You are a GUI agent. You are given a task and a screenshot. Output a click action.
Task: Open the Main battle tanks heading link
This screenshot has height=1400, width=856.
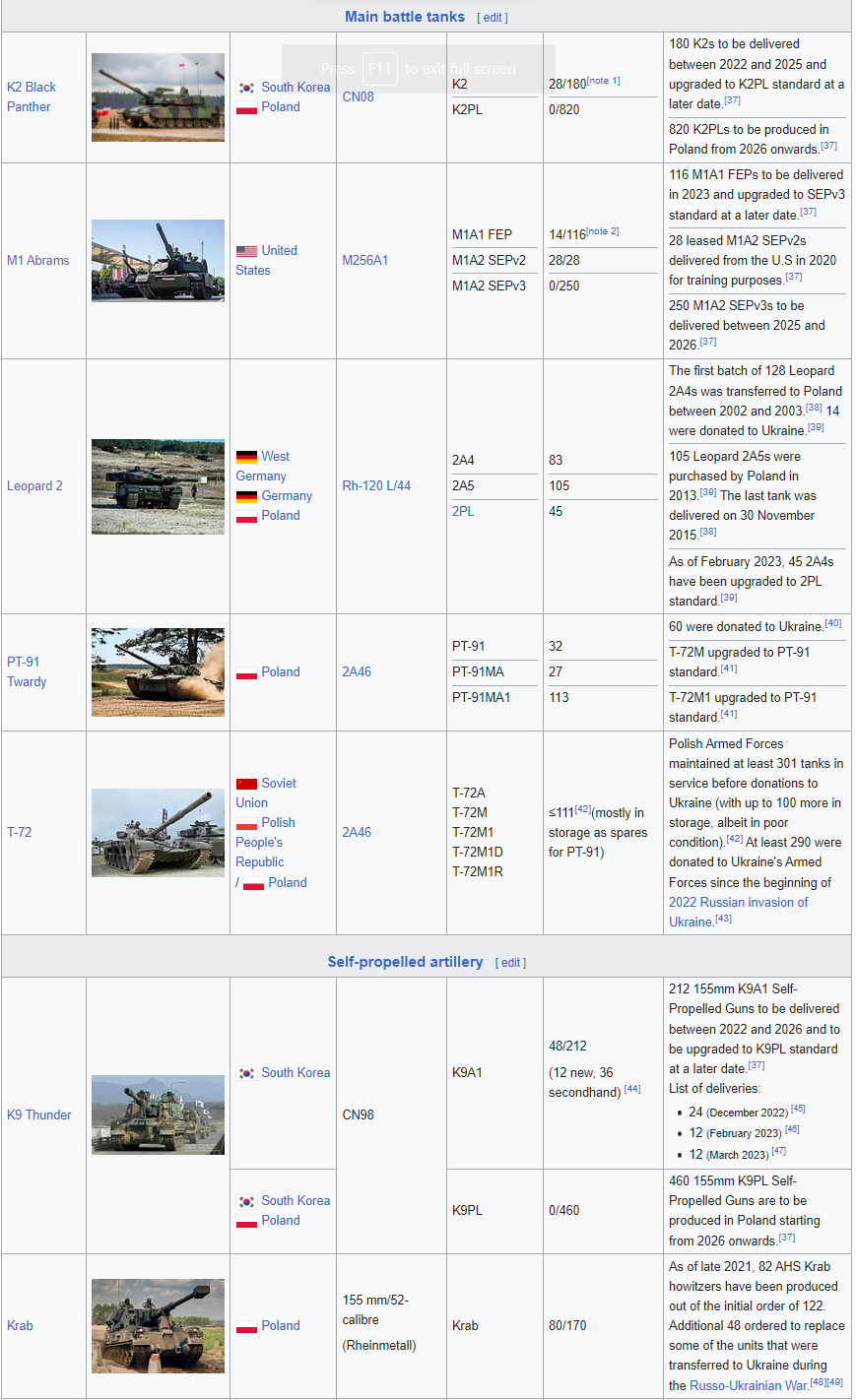click(x=405, y=17)
